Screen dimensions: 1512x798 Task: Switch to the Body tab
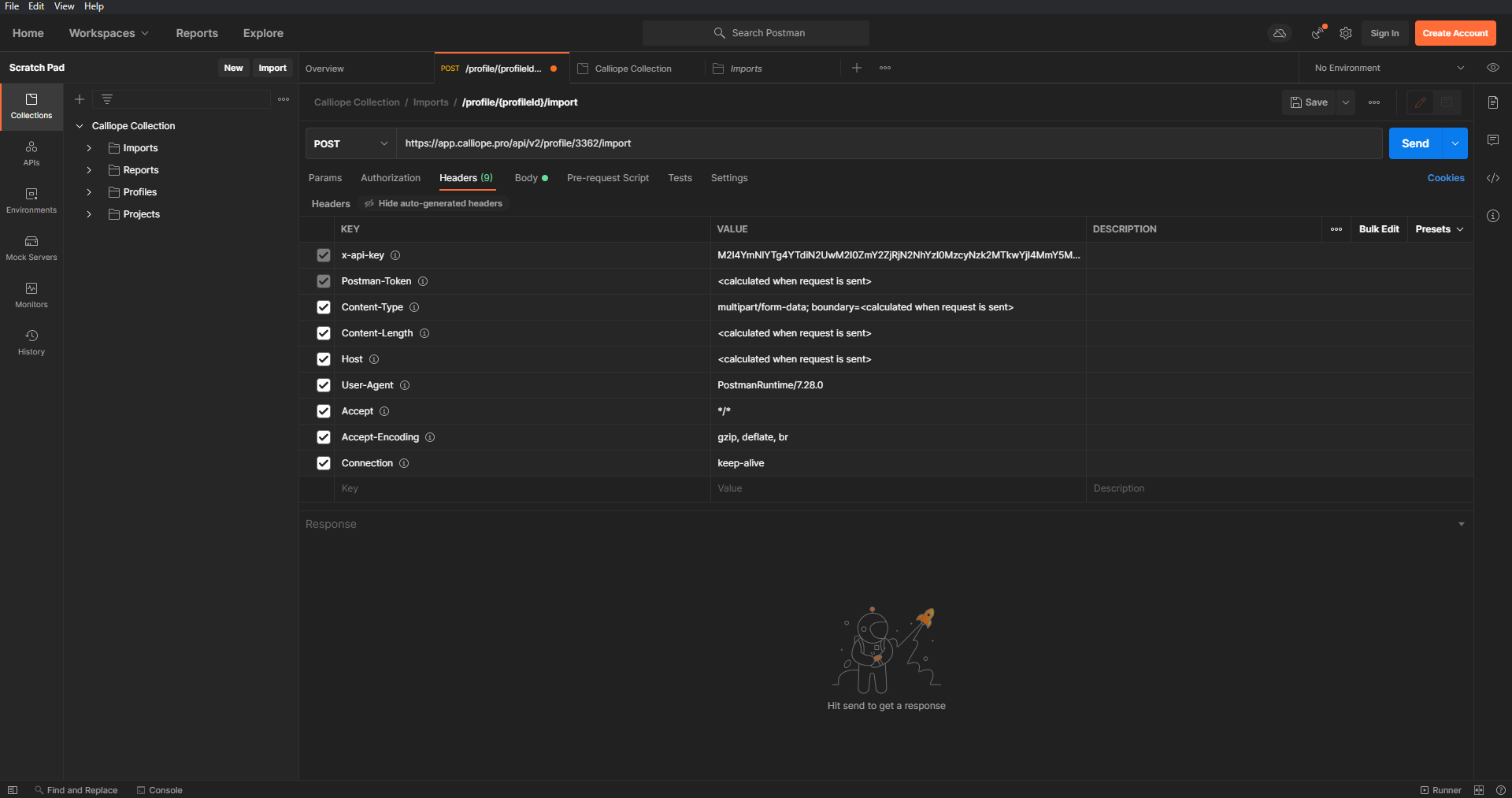531,178
